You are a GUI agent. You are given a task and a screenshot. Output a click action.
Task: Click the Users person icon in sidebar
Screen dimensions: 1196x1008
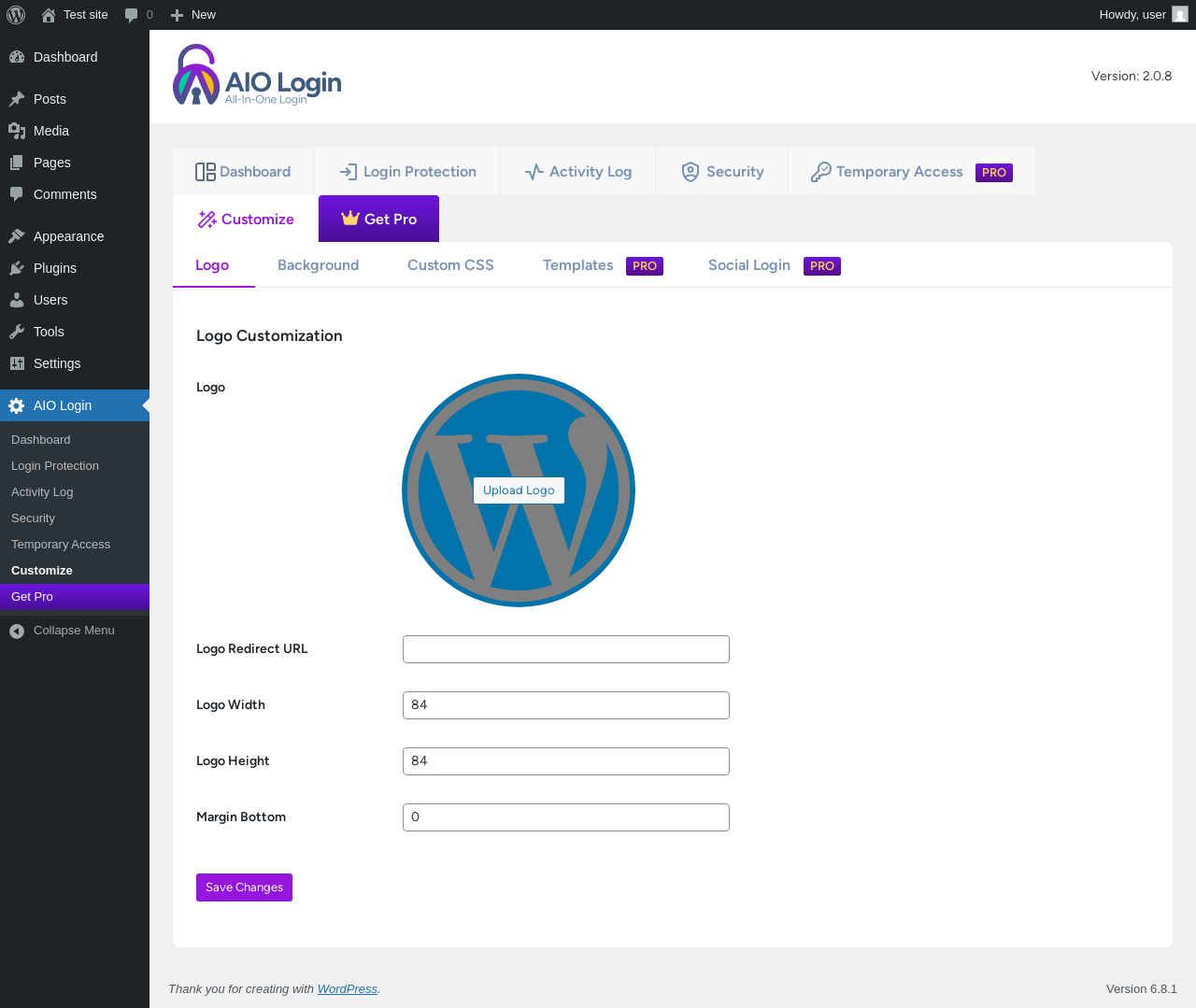pyautogui.click(x=17, y=300)
